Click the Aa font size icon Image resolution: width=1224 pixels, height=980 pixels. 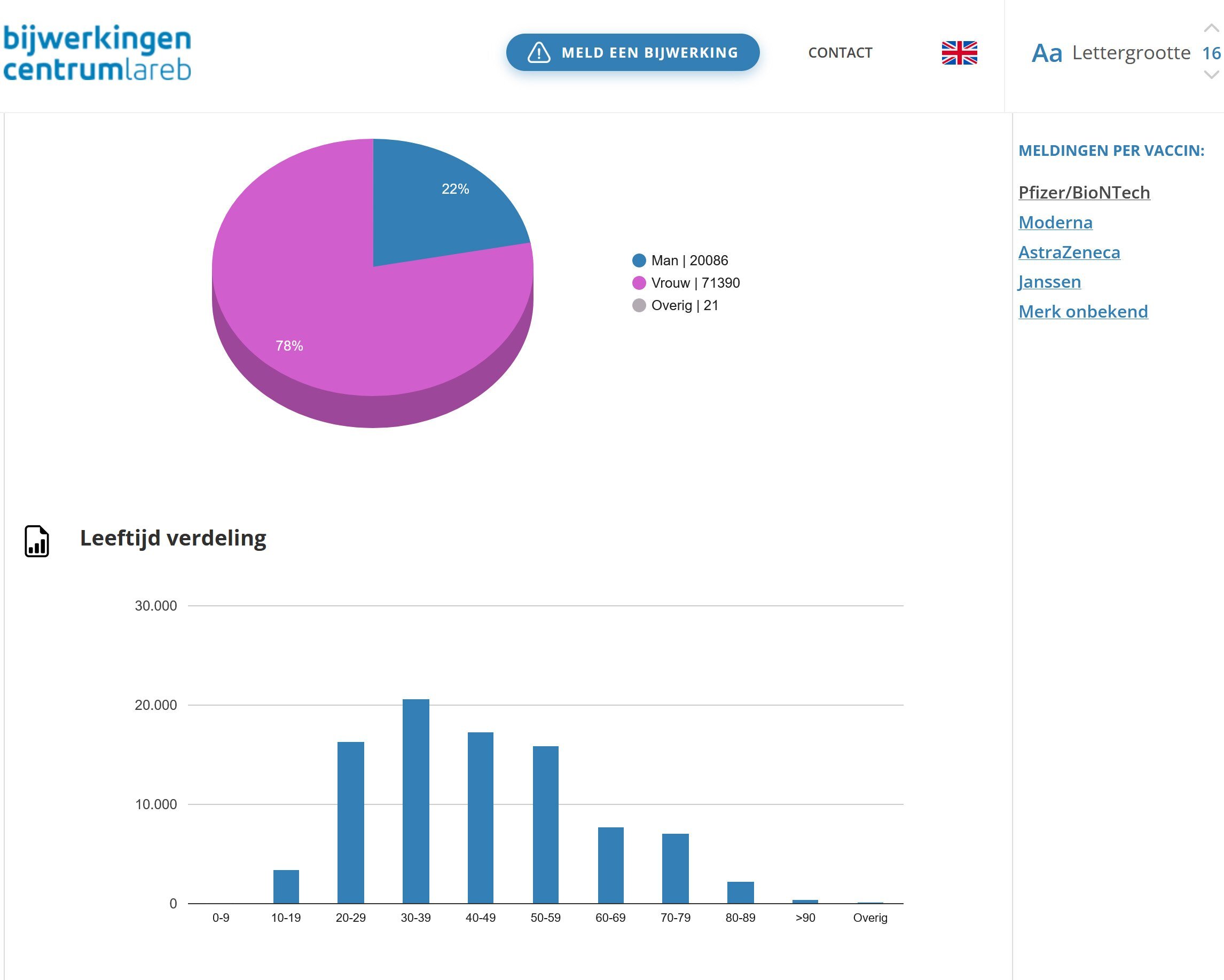[1046, 53]
